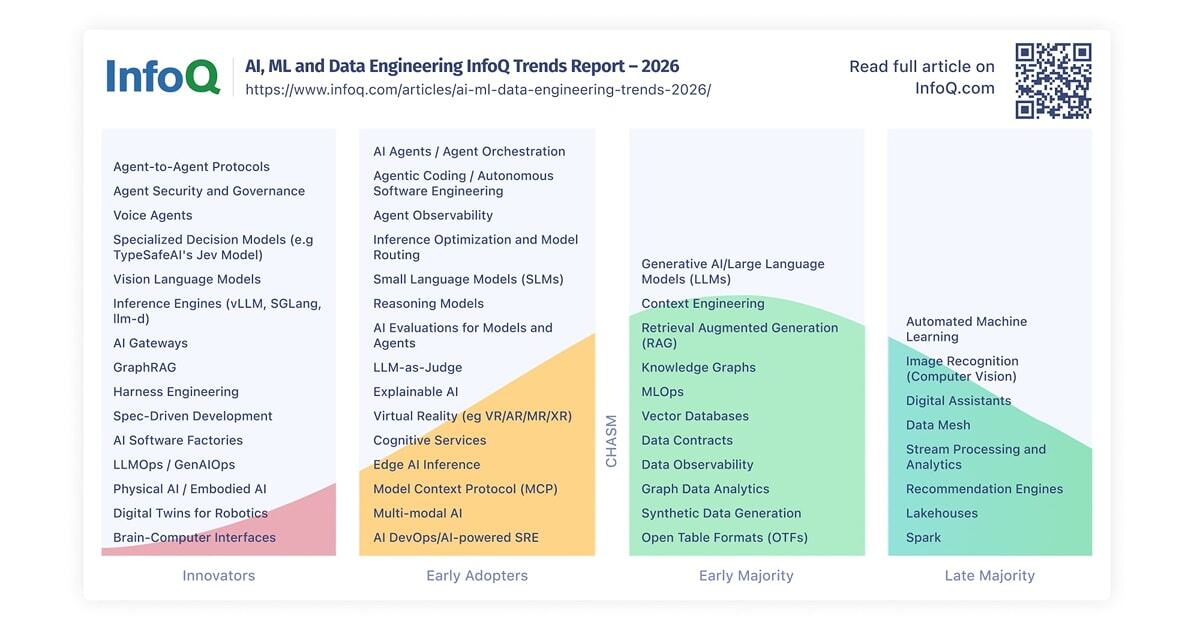Select 'Data Mesh' item

[938, 425]
